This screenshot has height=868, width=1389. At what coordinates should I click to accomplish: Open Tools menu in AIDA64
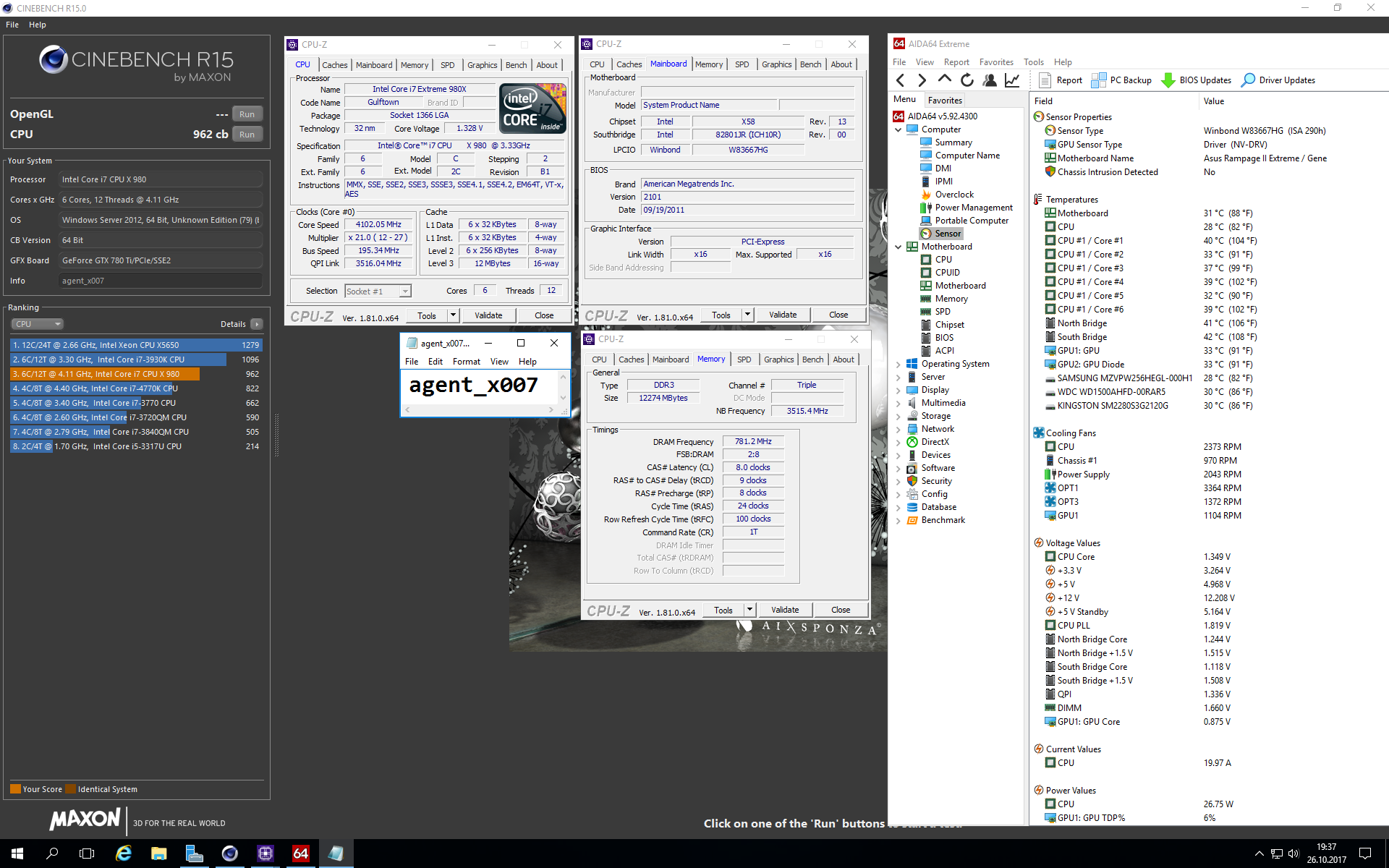1034,62
